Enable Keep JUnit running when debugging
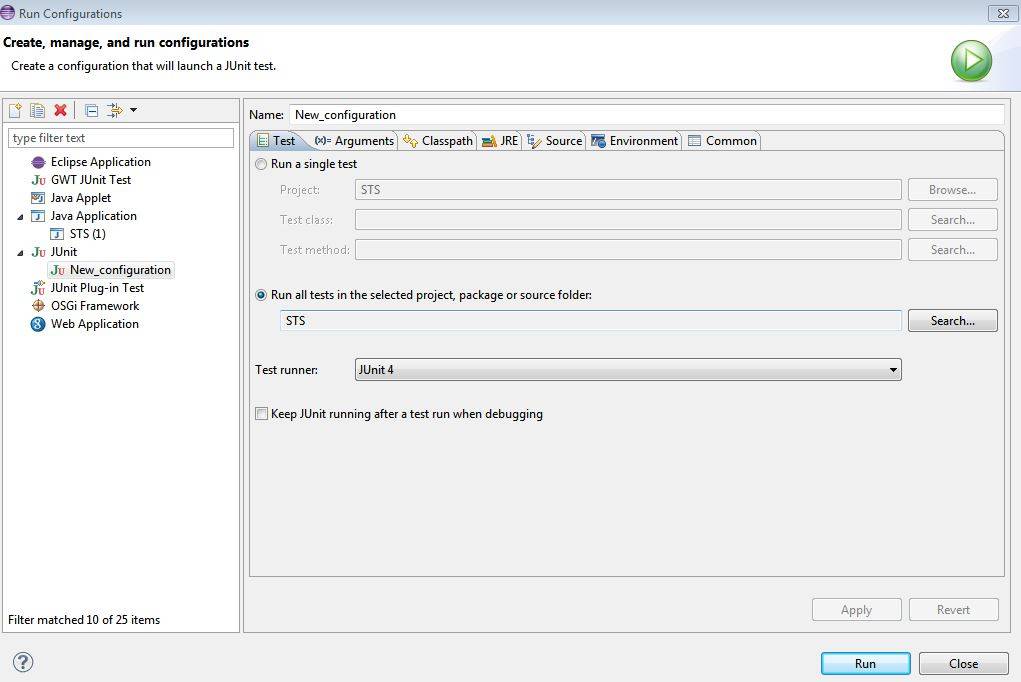Viewport: 1021px width, 682px height. pyautogui.click(x=262, y=414)
